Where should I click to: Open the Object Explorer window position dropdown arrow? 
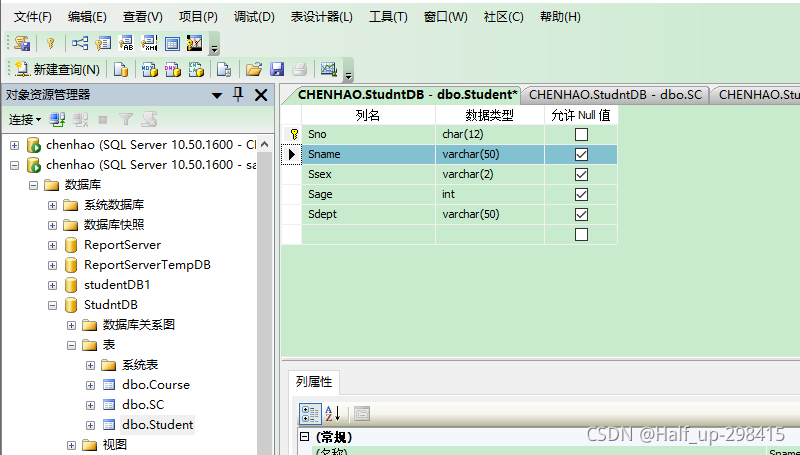[x=217, y=95]
